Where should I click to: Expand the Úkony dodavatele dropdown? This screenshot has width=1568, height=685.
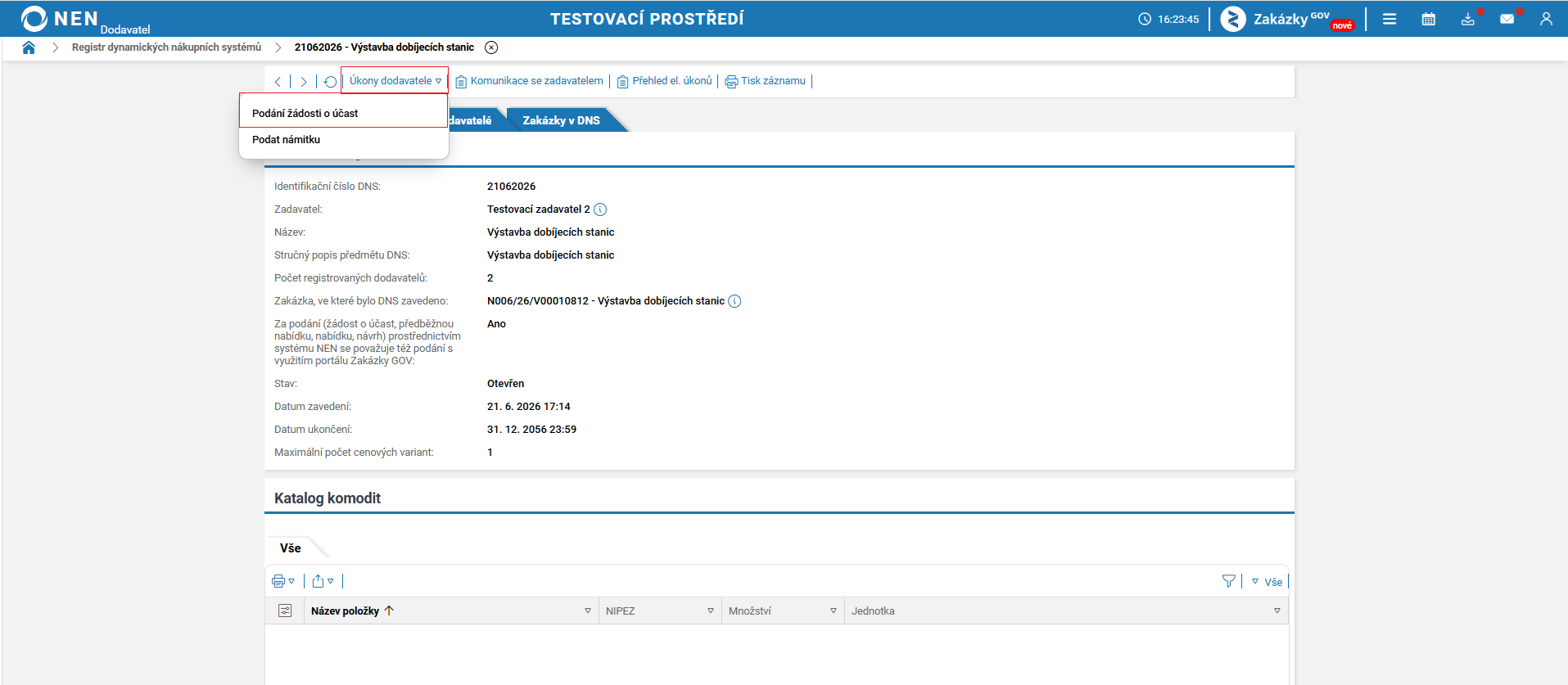pos(395,81)
